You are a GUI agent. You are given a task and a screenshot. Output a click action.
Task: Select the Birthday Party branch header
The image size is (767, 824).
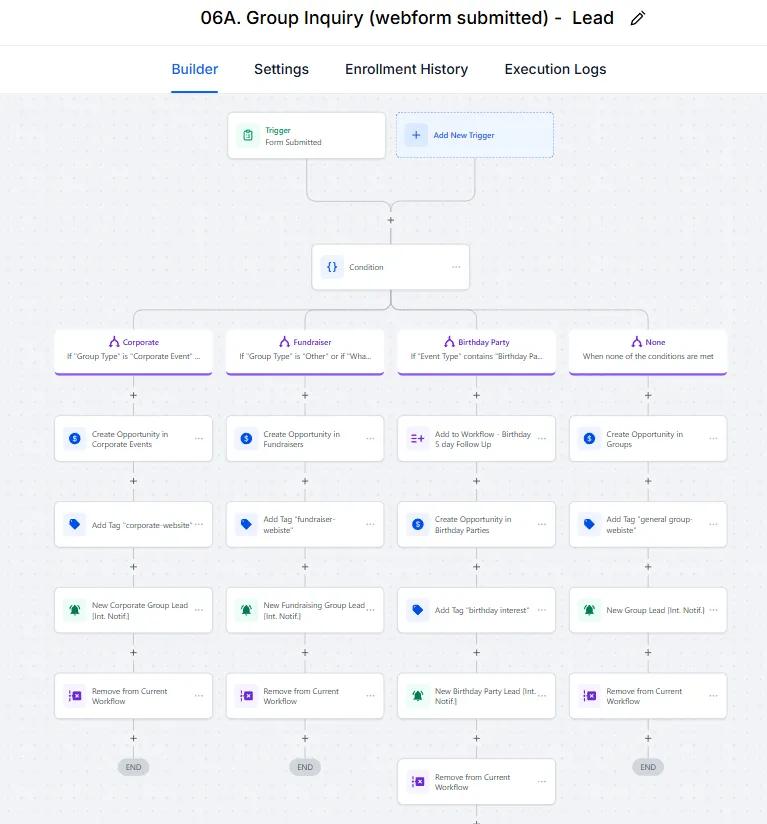[x=476, y=351]
